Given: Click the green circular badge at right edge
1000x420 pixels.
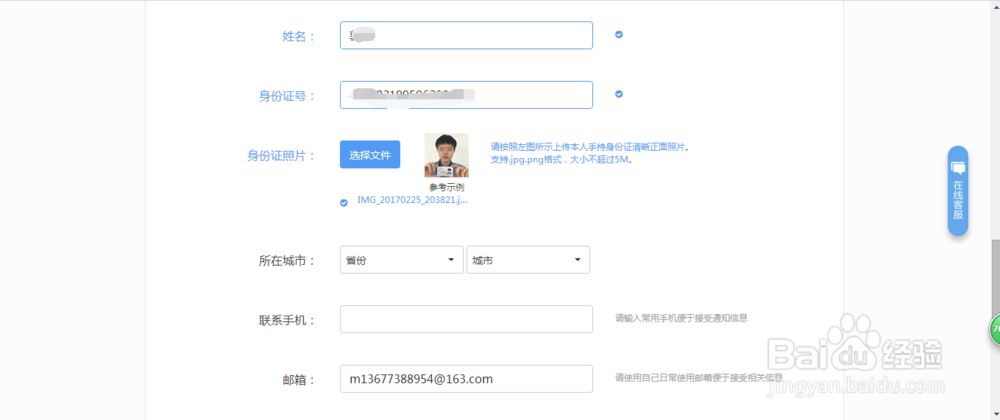Looking at the screenshot, I should (x=995, y=330).
